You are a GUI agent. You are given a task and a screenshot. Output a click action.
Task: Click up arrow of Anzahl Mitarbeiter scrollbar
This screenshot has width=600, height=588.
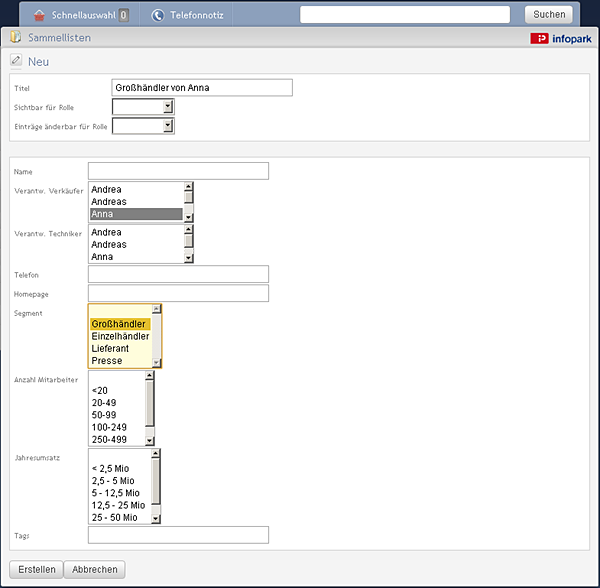tap(149, 375)
